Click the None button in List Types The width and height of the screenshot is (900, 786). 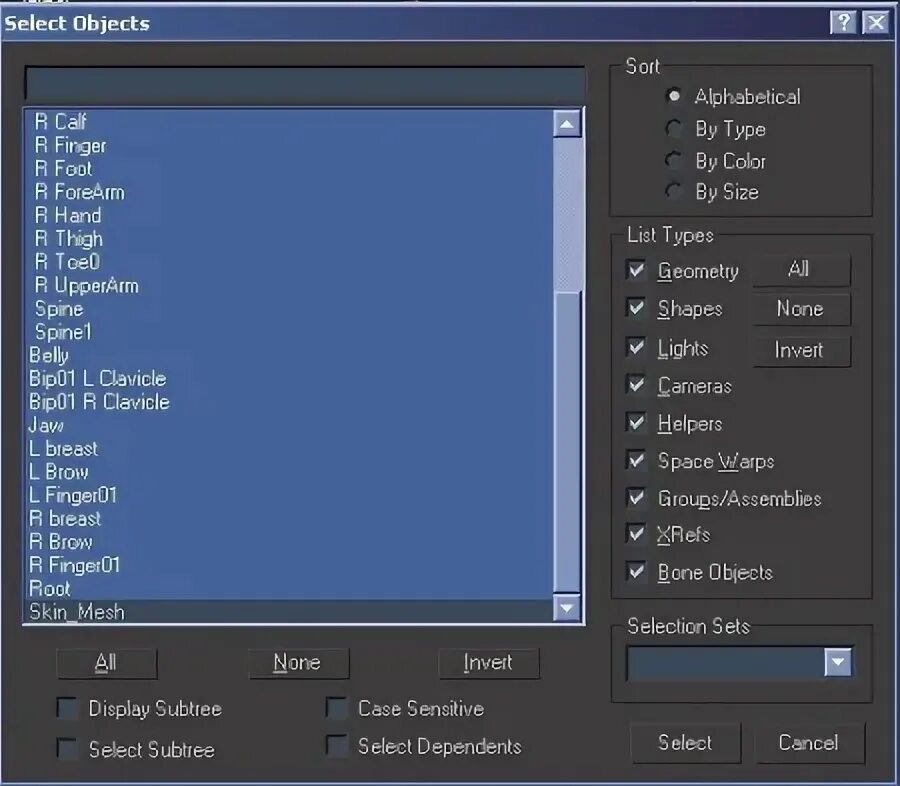point(801,309)
